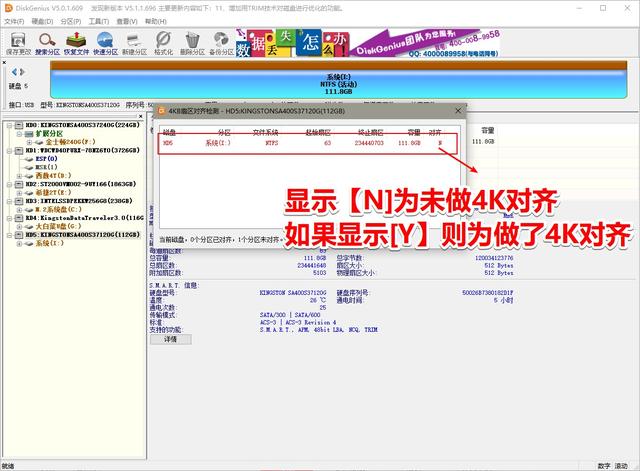Click the drive icon beside ESP(0)
The image size is (640, 471).
tap(29, 159)
